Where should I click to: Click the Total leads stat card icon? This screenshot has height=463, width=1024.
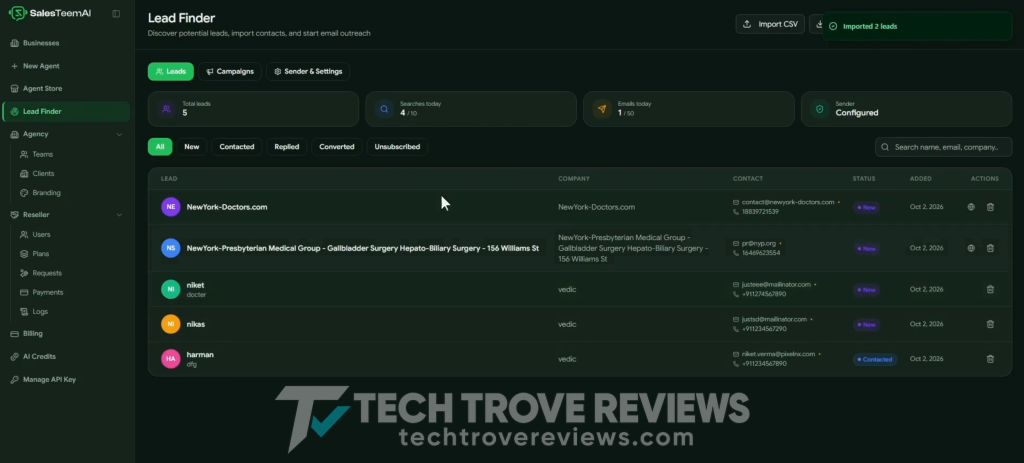(167, 108)
